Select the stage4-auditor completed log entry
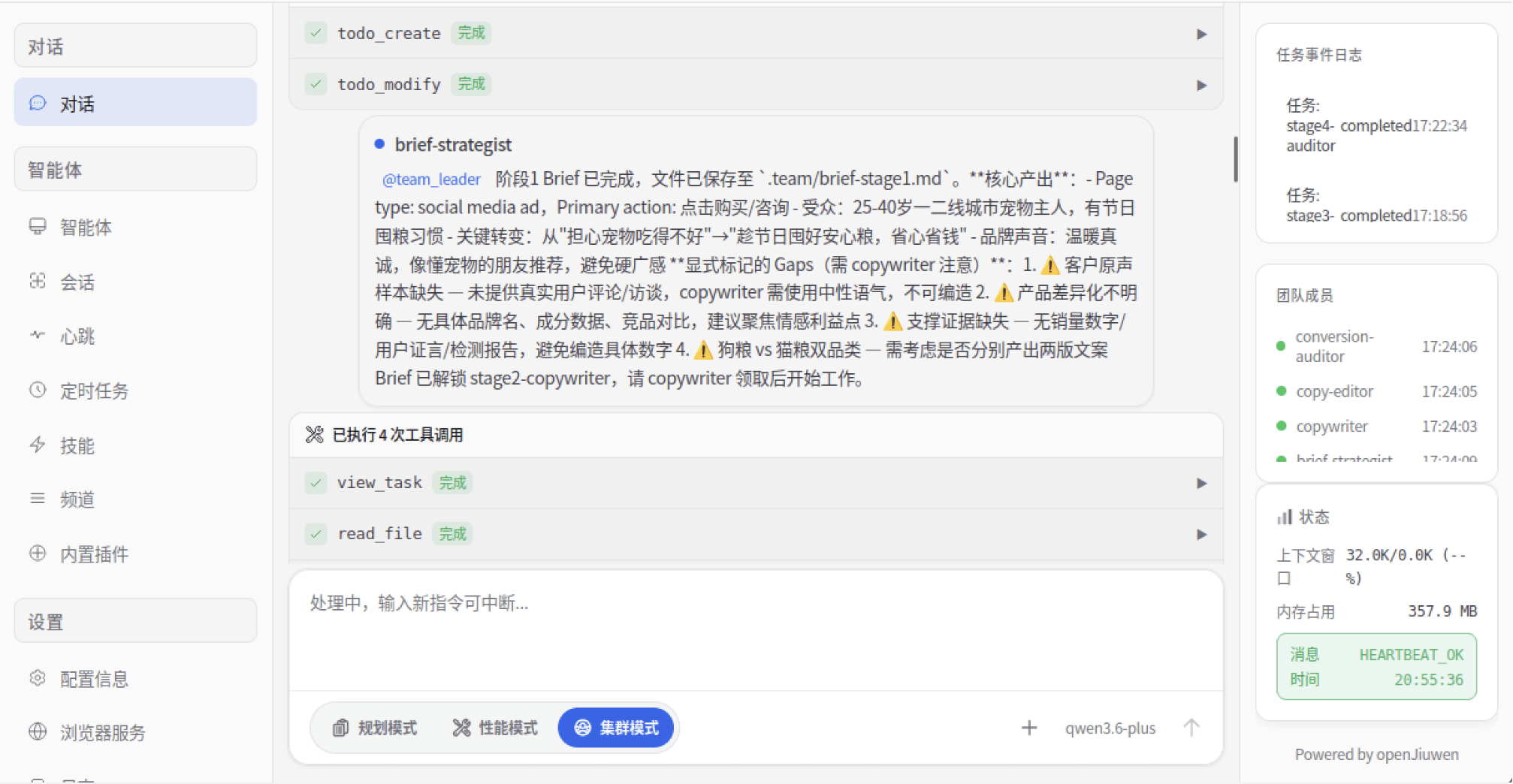The width and height of the screenshot is (1513, 784). (1376, 125)
